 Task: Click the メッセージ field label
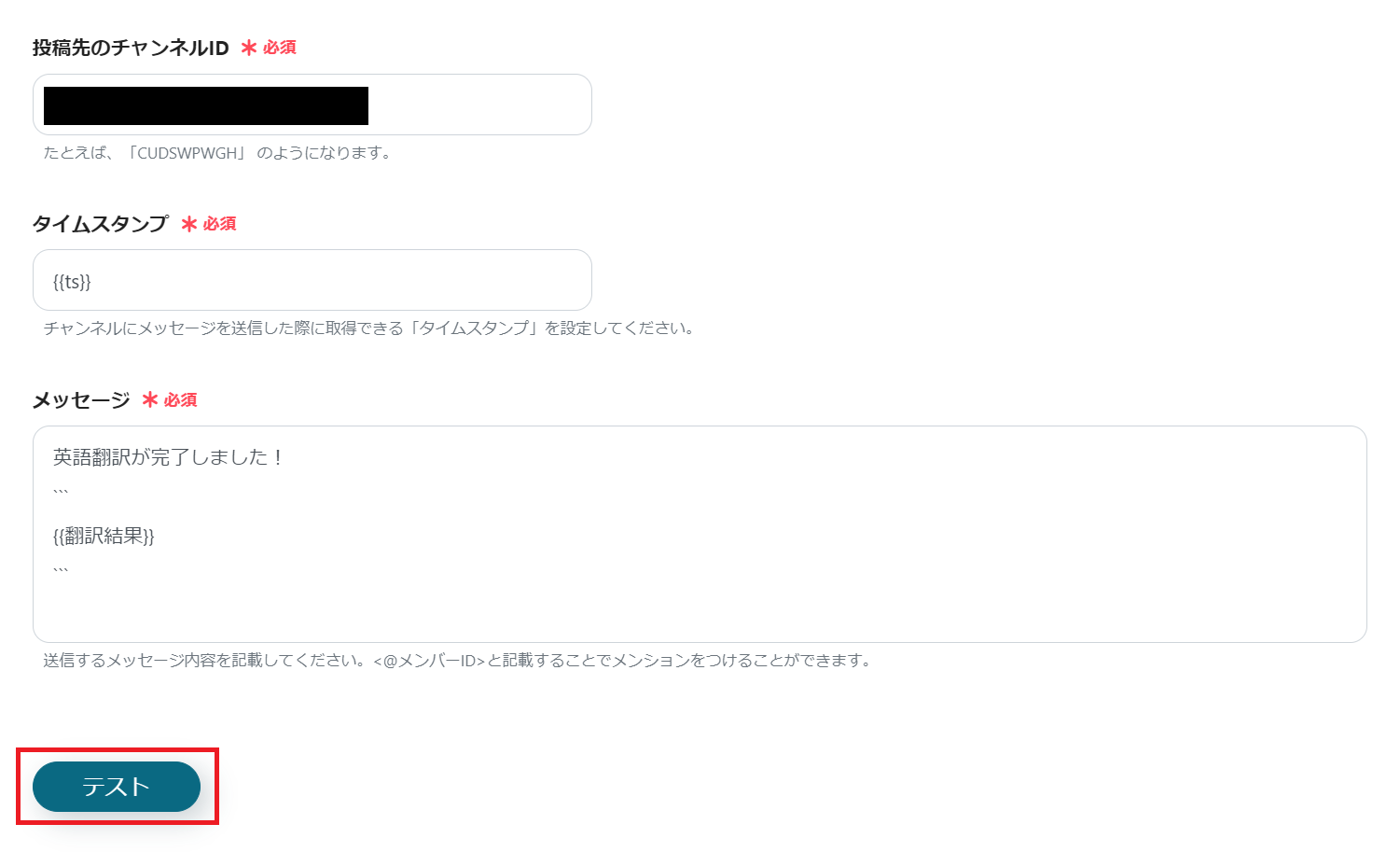tap(81, 399)
